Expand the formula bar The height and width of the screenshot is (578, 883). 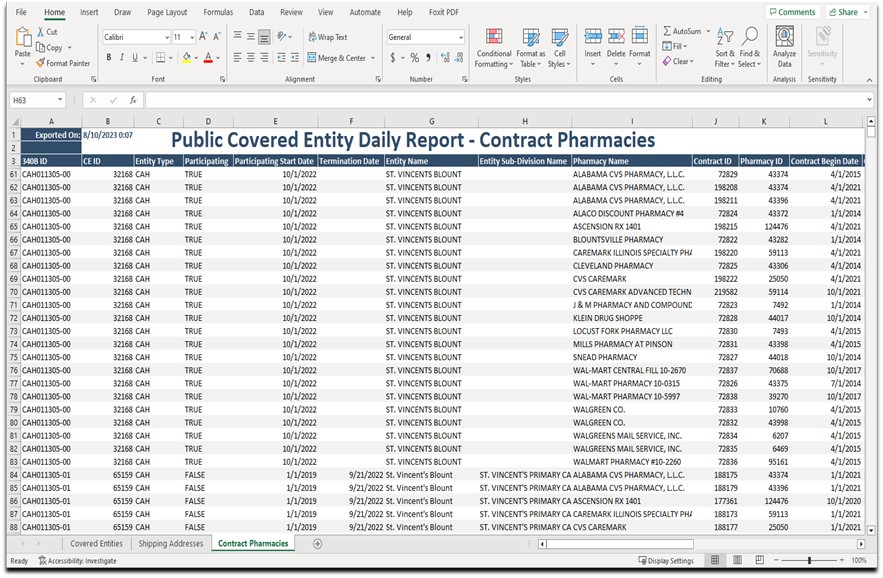tap(869, 100)
